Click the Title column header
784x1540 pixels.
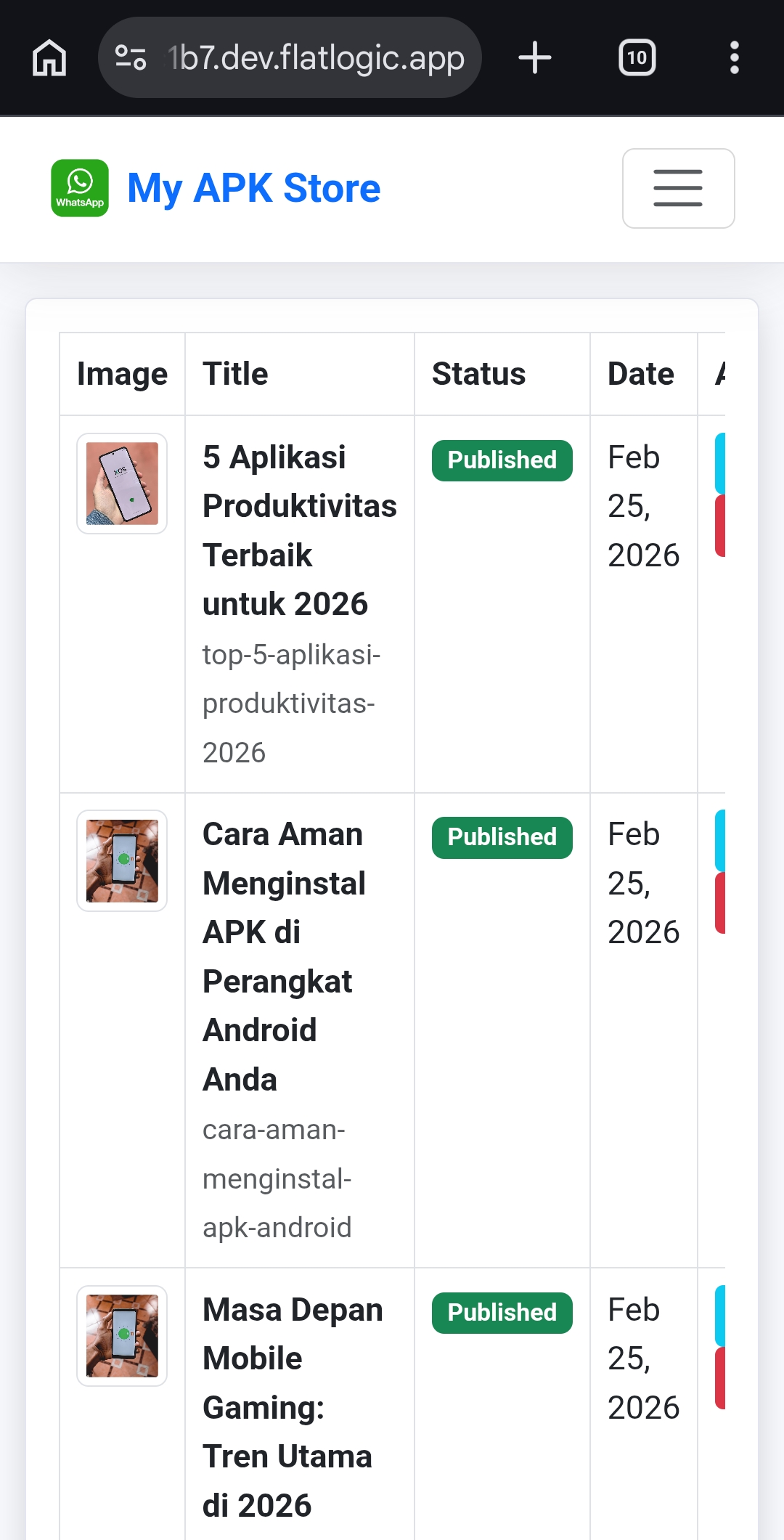235,374
